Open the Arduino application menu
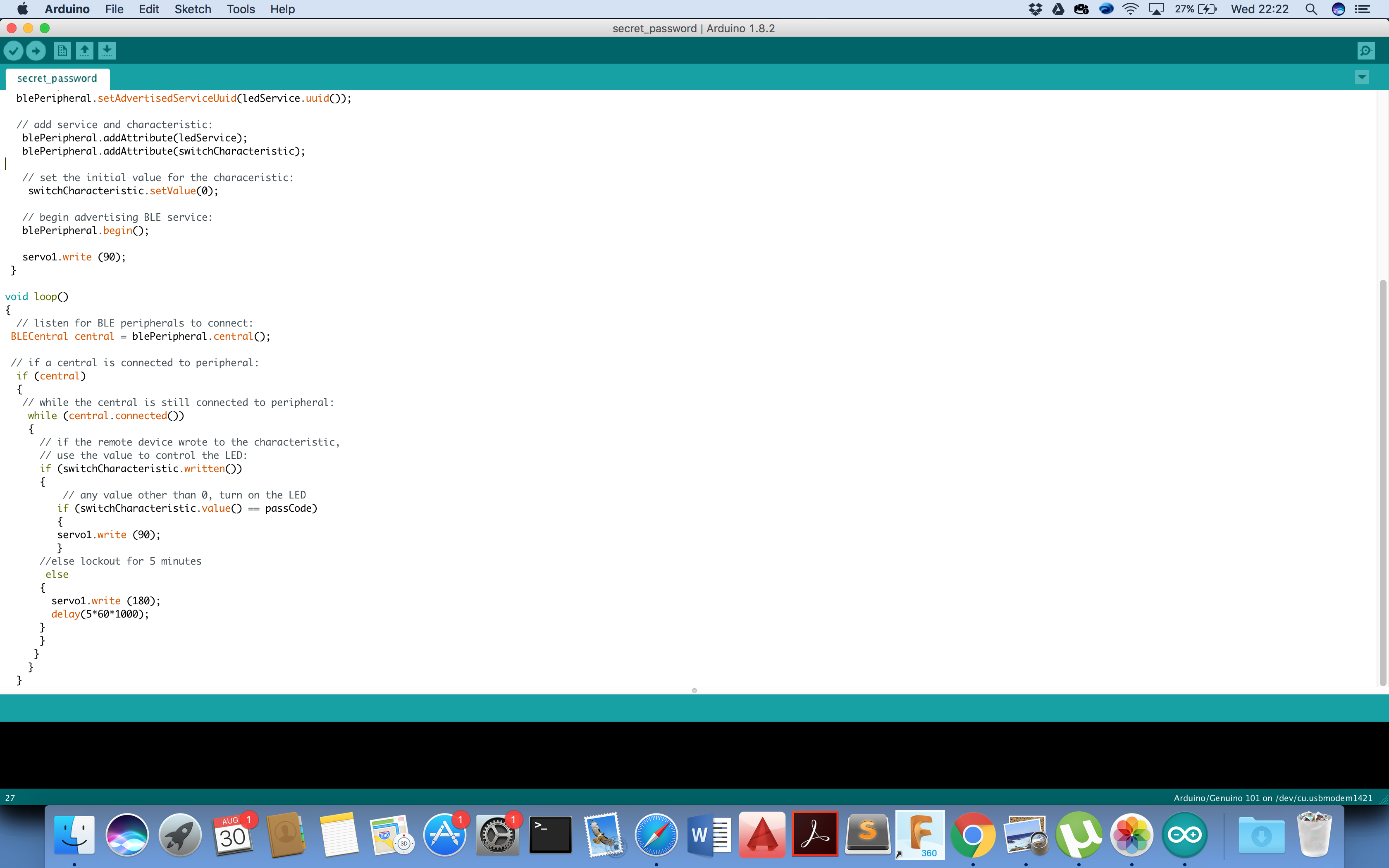 click(67, 9)
